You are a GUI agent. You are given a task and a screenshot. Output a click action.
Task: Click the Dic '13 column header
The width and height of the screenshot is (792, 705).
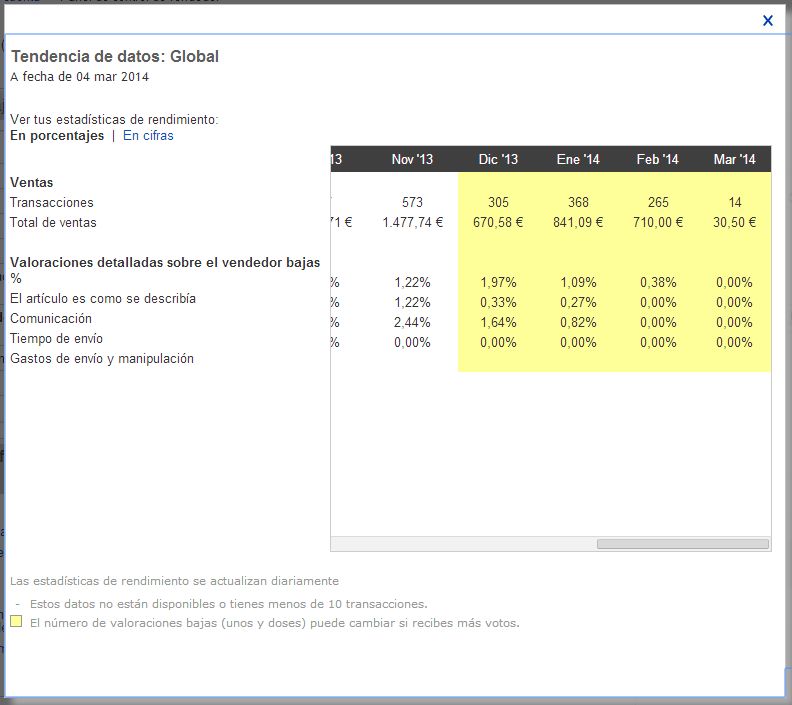click(x=498, y=160)
